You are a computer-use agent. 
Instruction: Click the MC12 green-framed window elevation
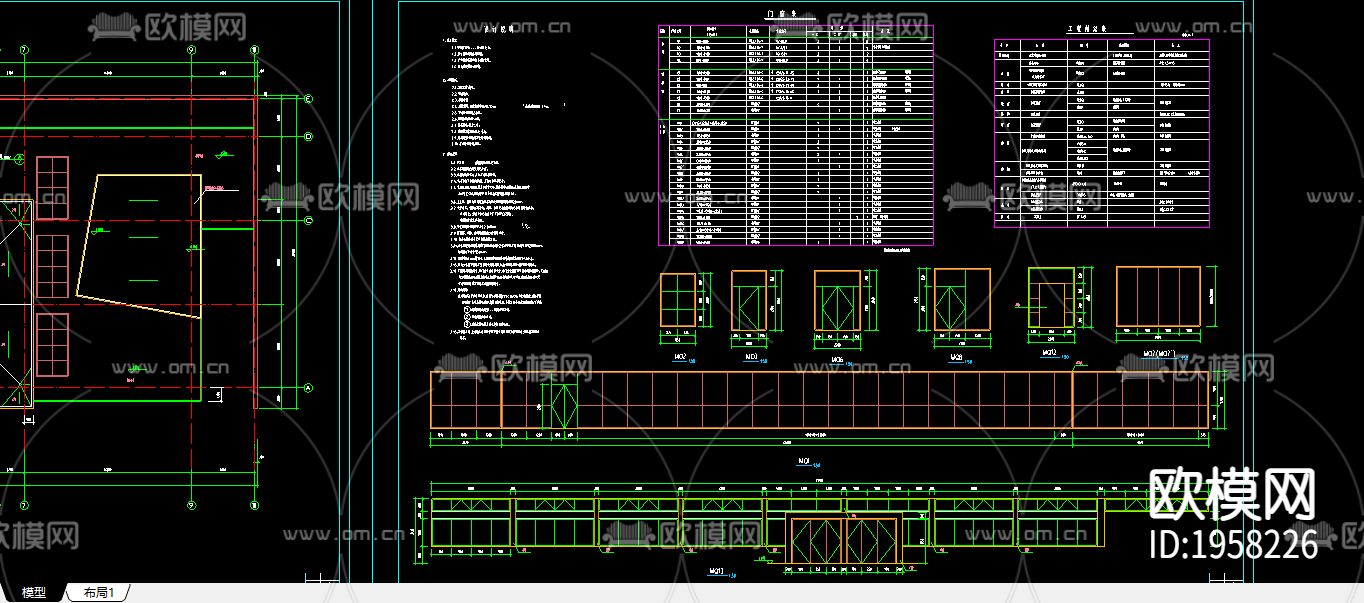coord(1051,298)
